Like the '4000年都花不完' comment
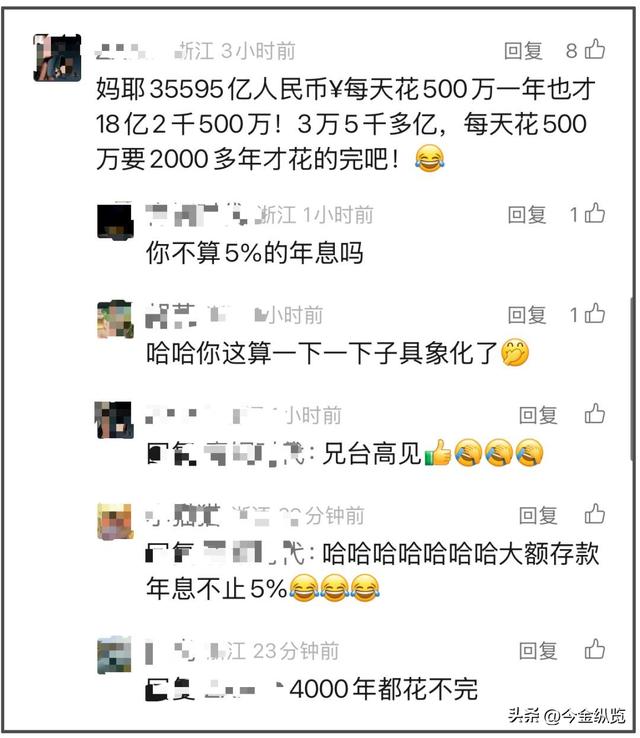This screenshot has width=640, height=738. (595, 650)
